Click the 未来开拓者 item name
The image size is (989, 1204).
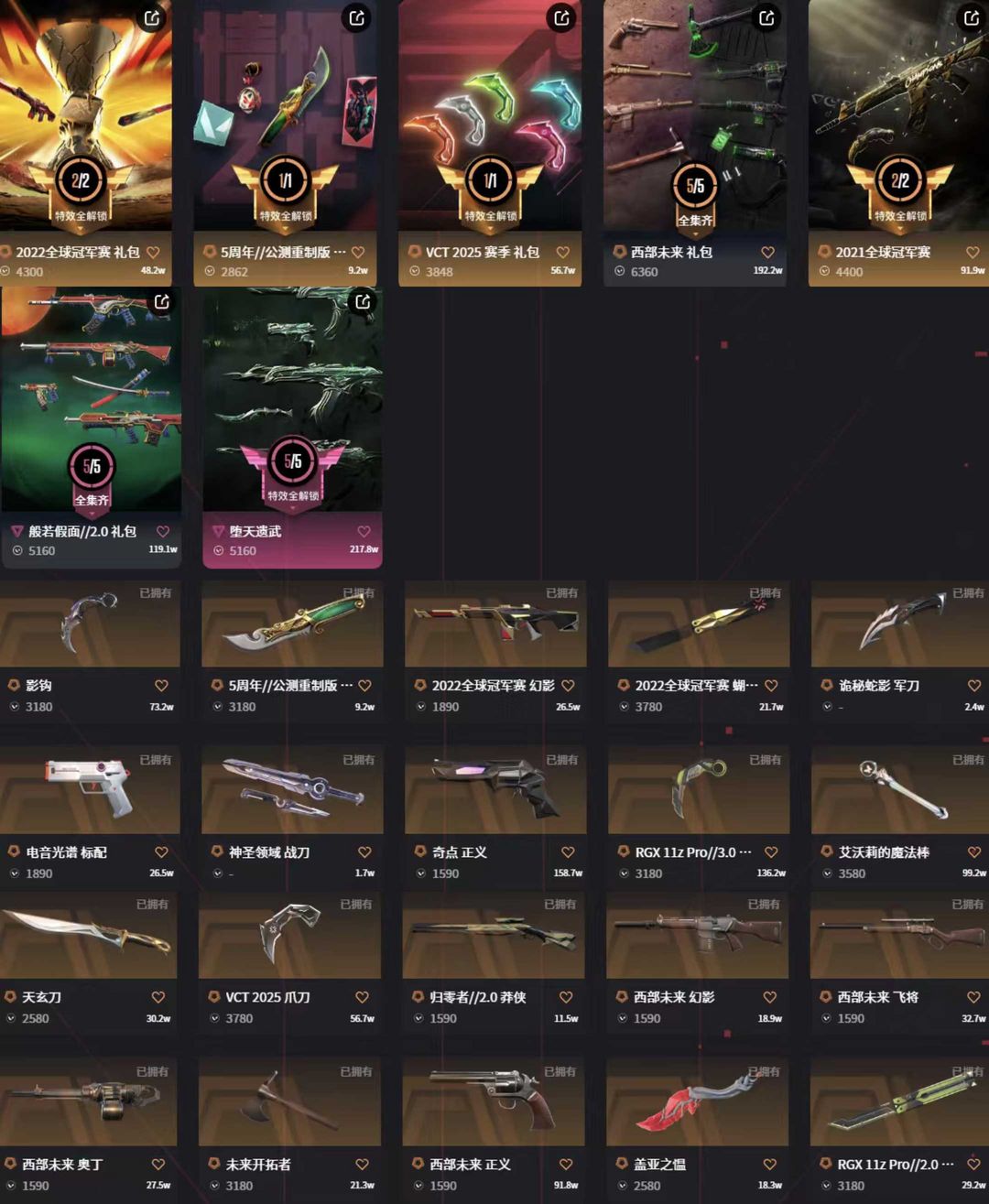(258, 1165)
